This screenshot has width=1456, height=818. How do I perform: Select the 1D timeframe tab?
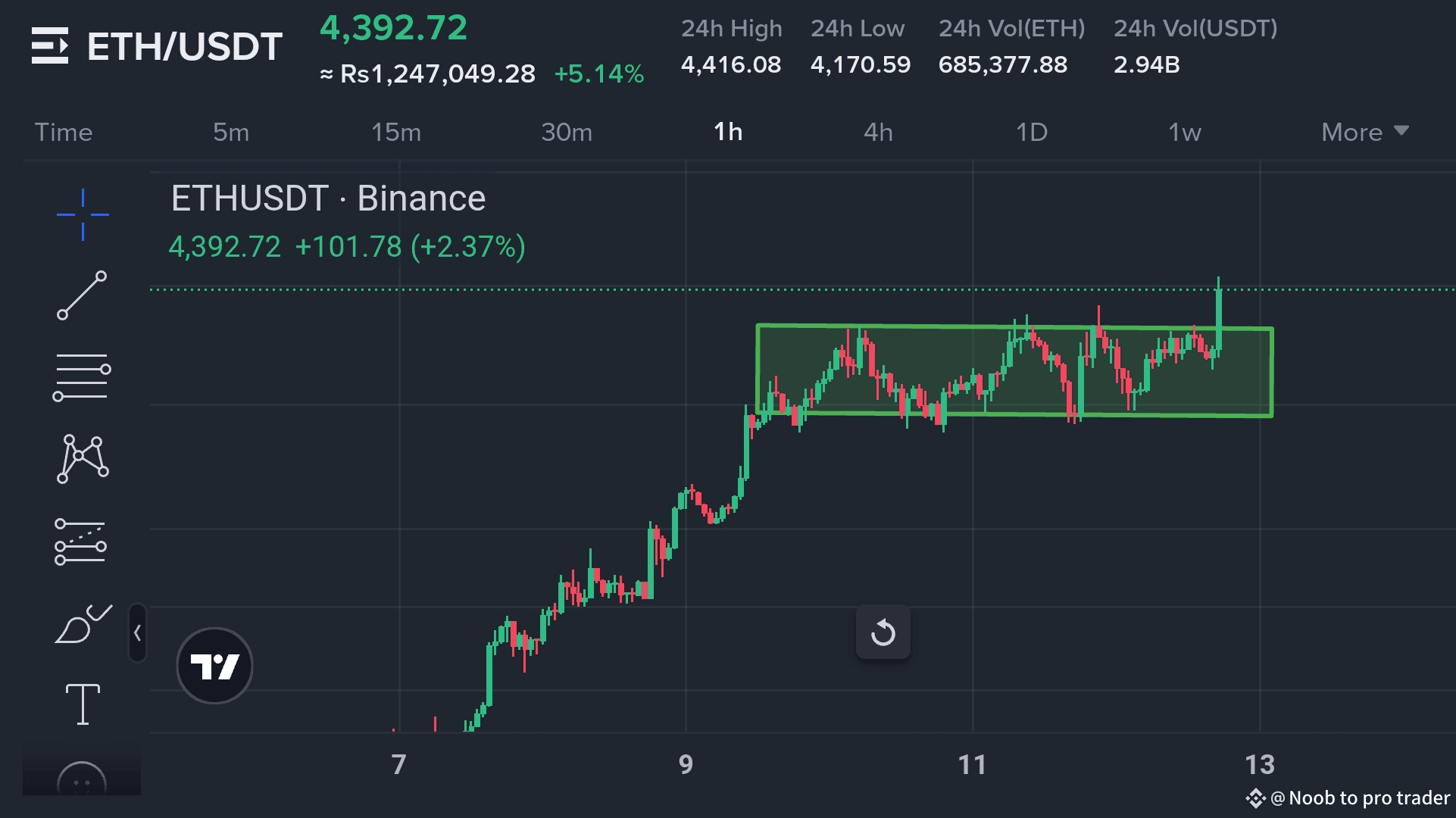click(x=1031, y=133)
